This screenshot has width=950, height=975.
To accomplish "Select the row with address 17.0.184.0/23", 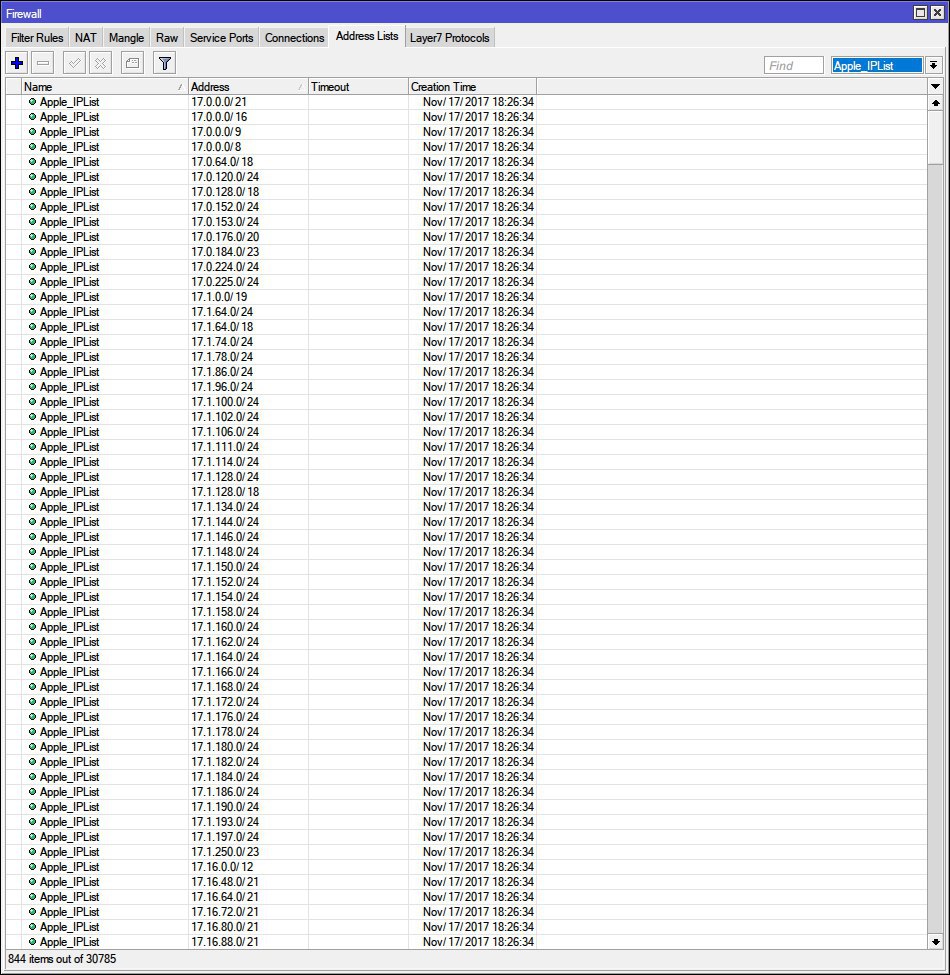I will pyautogui.click(x=466, y=251).
